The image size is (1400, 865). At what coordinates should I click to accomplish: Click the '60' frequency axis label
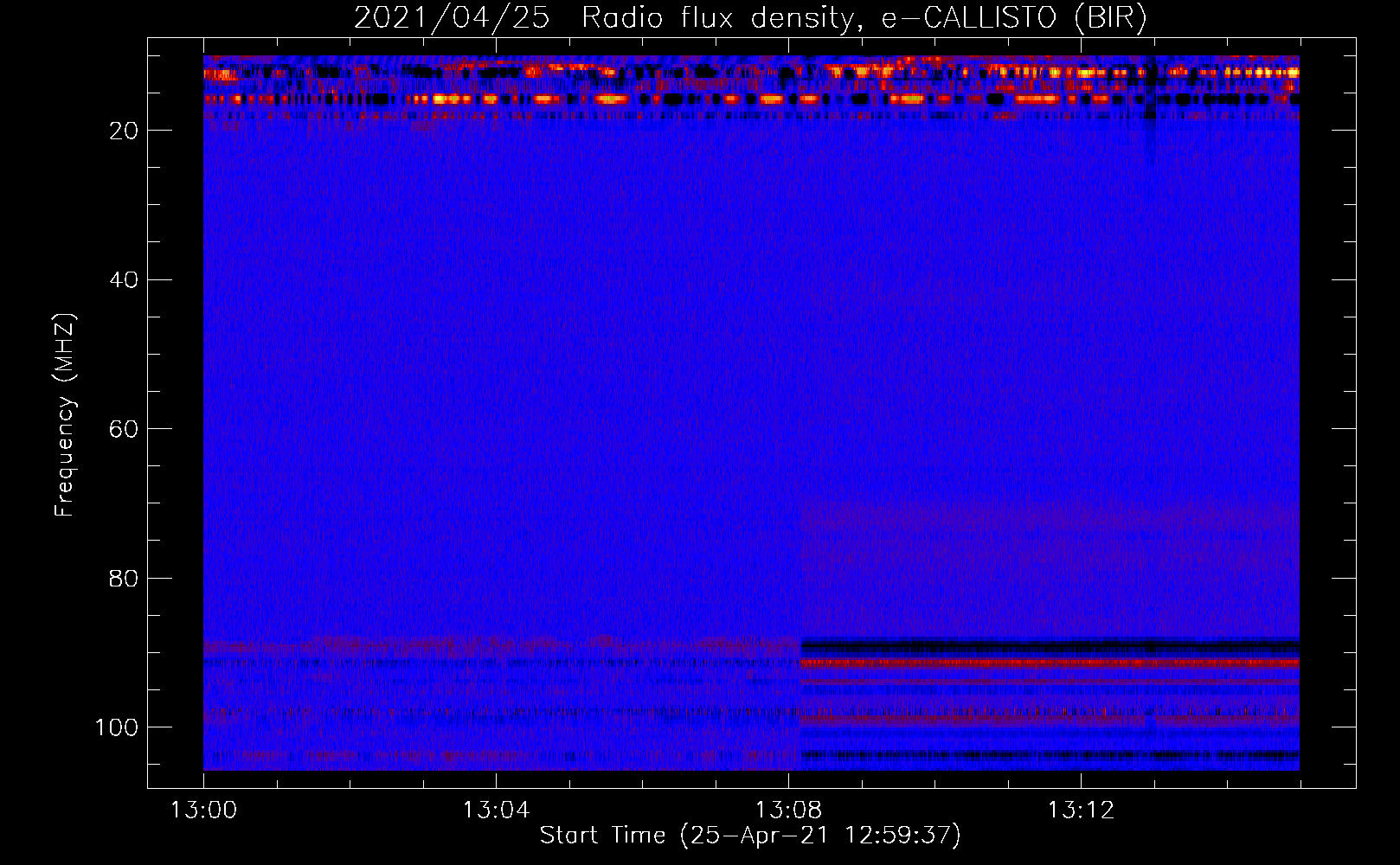coord(124,429)
